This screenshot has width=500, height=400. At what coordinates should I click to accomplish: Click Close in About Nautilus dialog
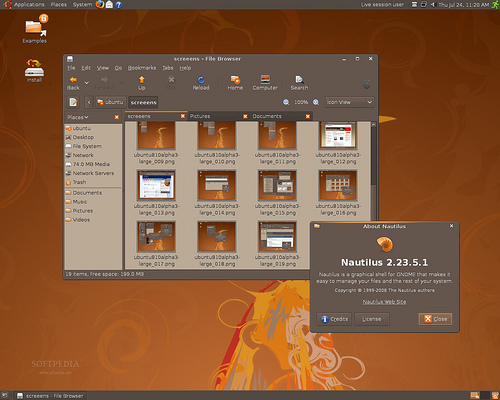click(x=435, y=319)
